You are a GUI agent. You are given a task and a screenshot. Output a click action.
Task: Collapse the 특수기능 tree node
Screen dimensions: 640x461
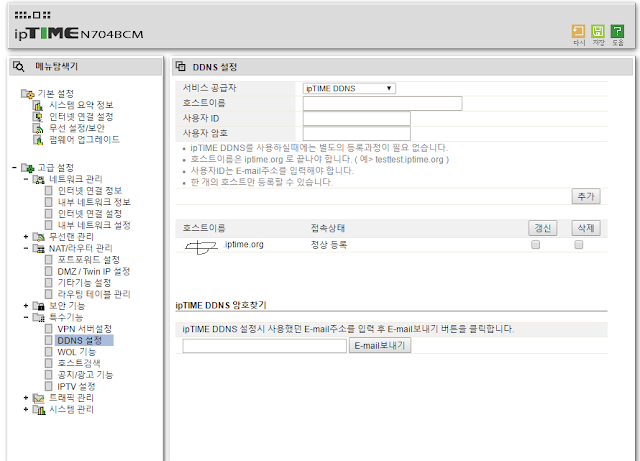(x=26, y=317)
